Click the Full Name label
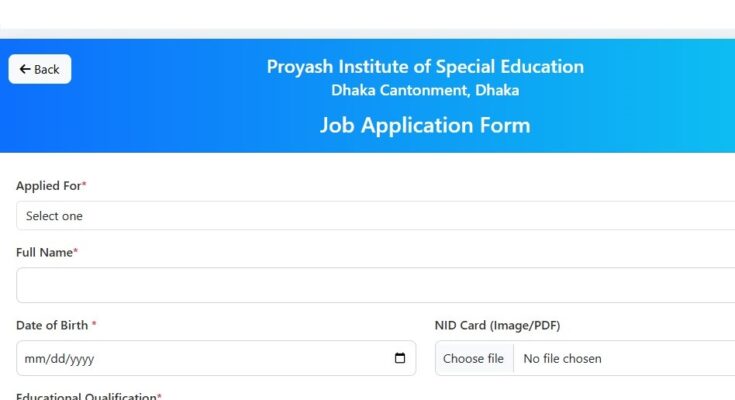The width and height of the screenshot is (735, 400). [x=46, y=253]
